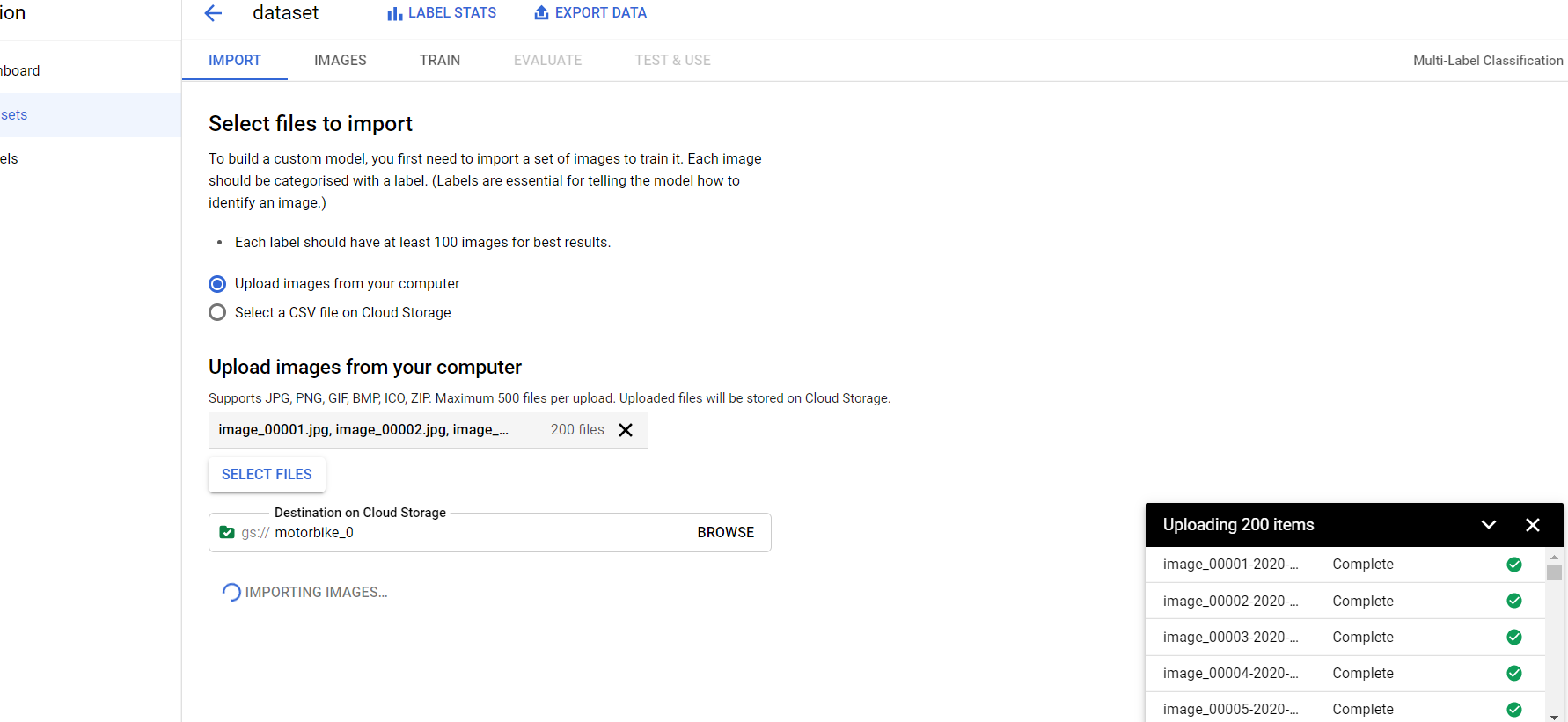Open the Test & Use tab
This screenshot has height=722, width=1568.
(x=673, y=60)
